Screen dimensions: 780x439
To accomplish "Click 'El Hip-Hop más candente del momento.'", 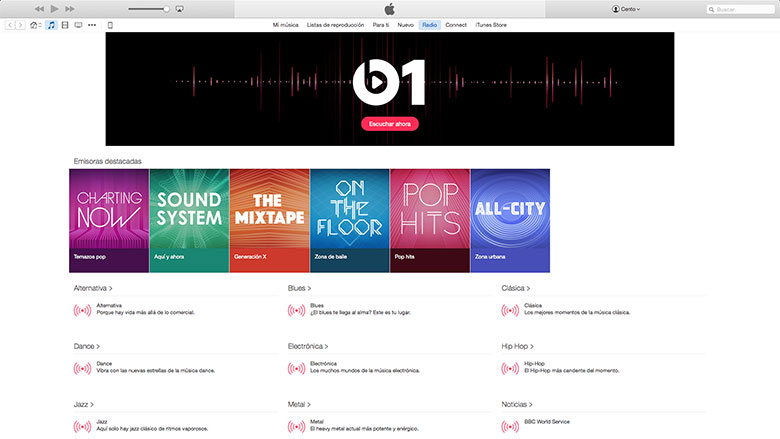I will coord(572,371).
